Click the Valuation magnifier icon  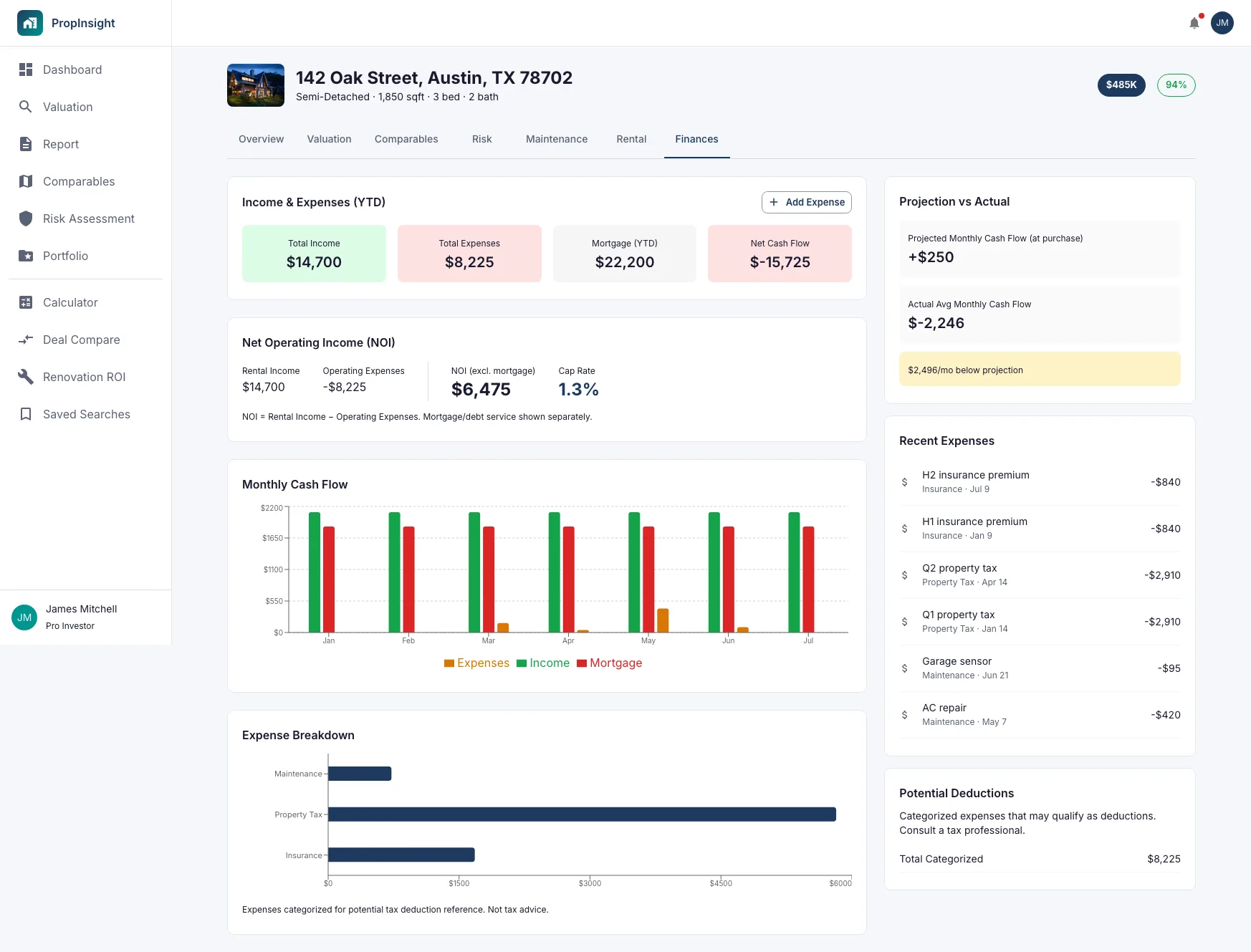coord(26,107)
